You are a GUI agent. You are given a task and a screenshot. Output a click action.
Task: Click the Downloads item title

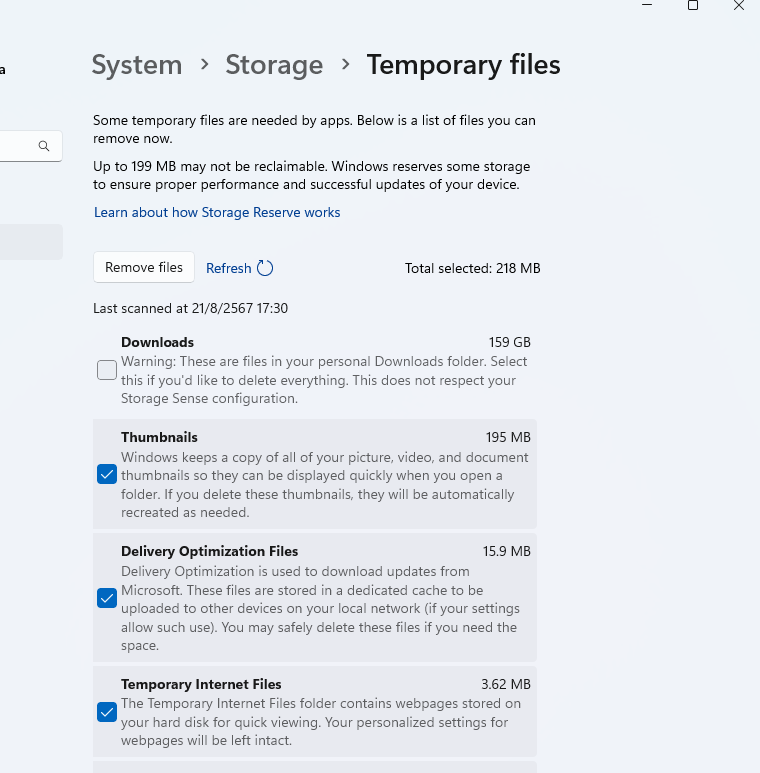(157, 342)
